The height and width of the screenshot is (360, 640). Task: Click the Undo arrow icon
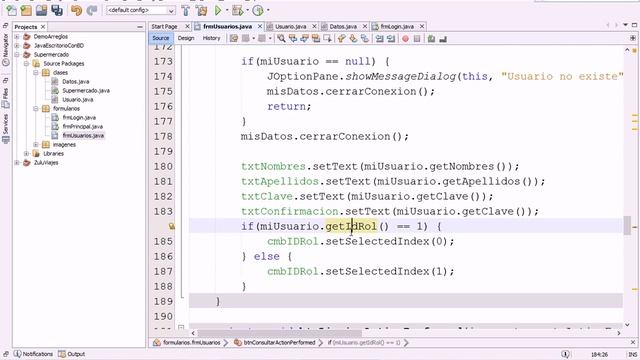pos(76,10)
